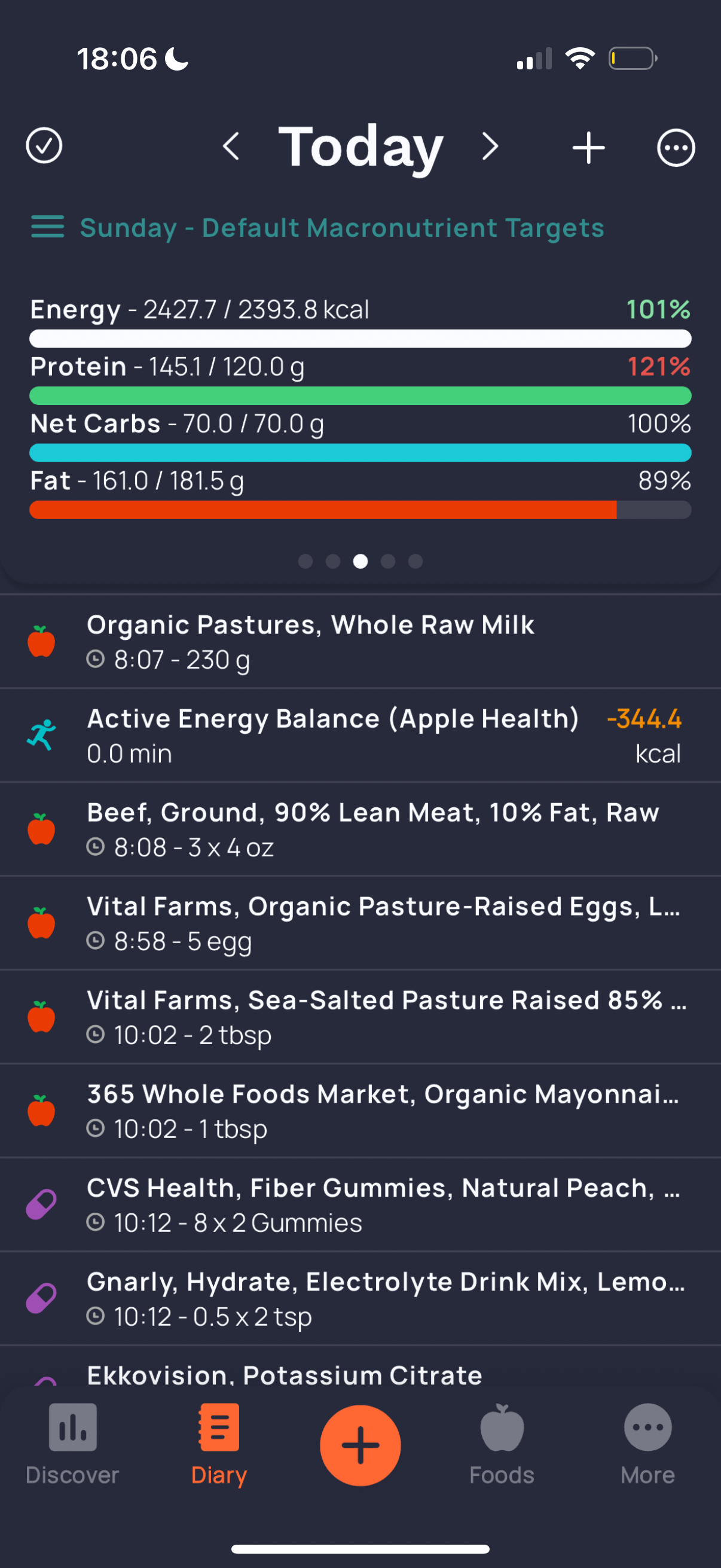Tap the mark day complete checkmark icon
This screenshot has width=721, height=1568.
44,146
